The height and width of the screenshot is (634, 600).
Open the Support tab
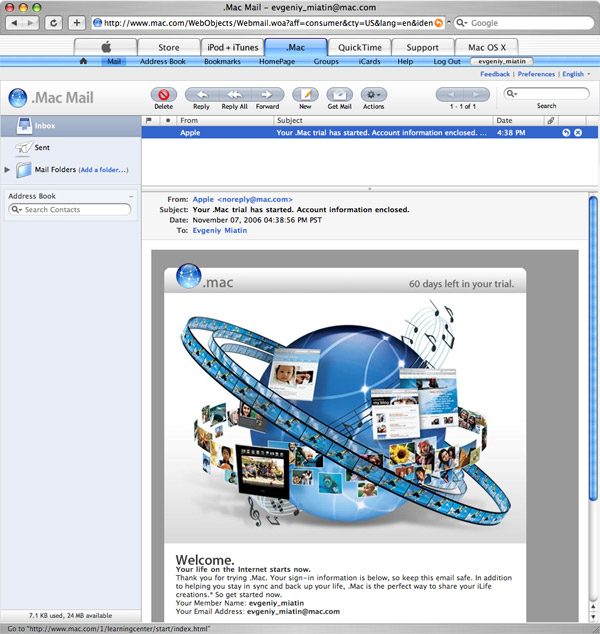tap(423, 47)
